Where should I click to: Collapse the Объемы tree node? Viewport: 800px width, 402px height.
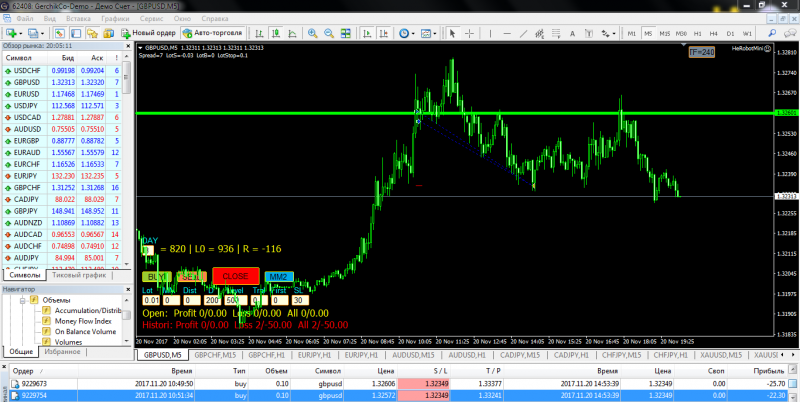point(22,300)
